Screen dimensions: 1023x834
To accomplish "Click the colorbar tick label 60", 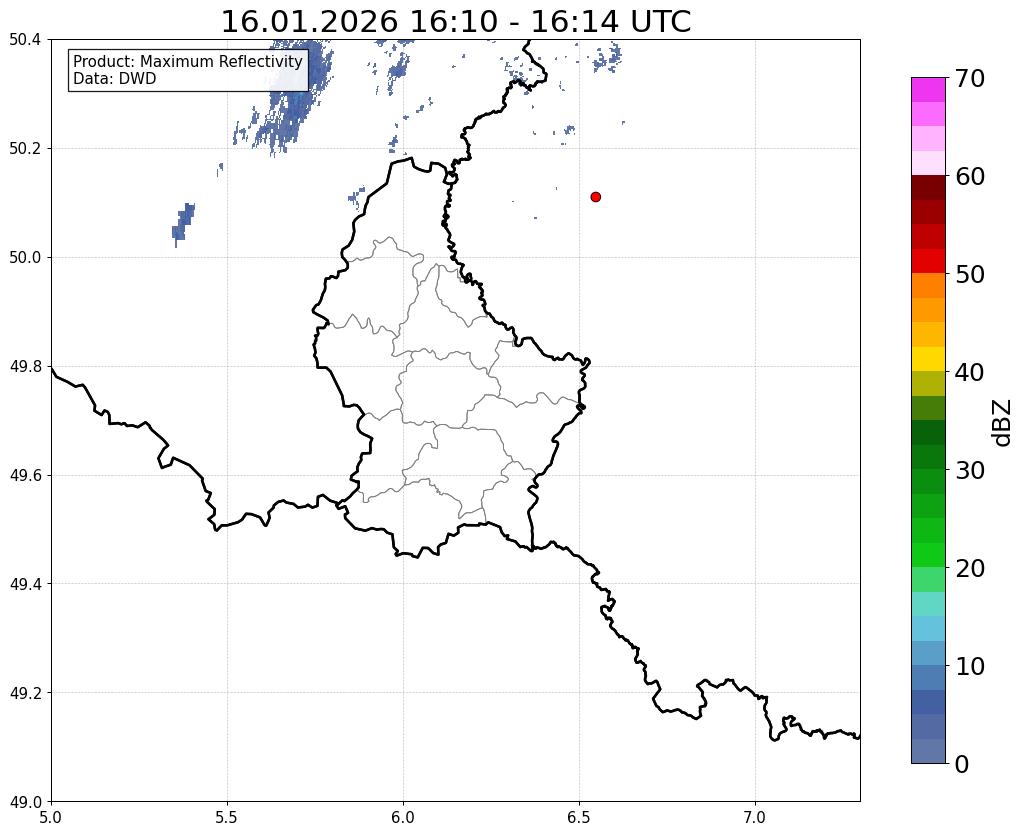I will [970, 176].
